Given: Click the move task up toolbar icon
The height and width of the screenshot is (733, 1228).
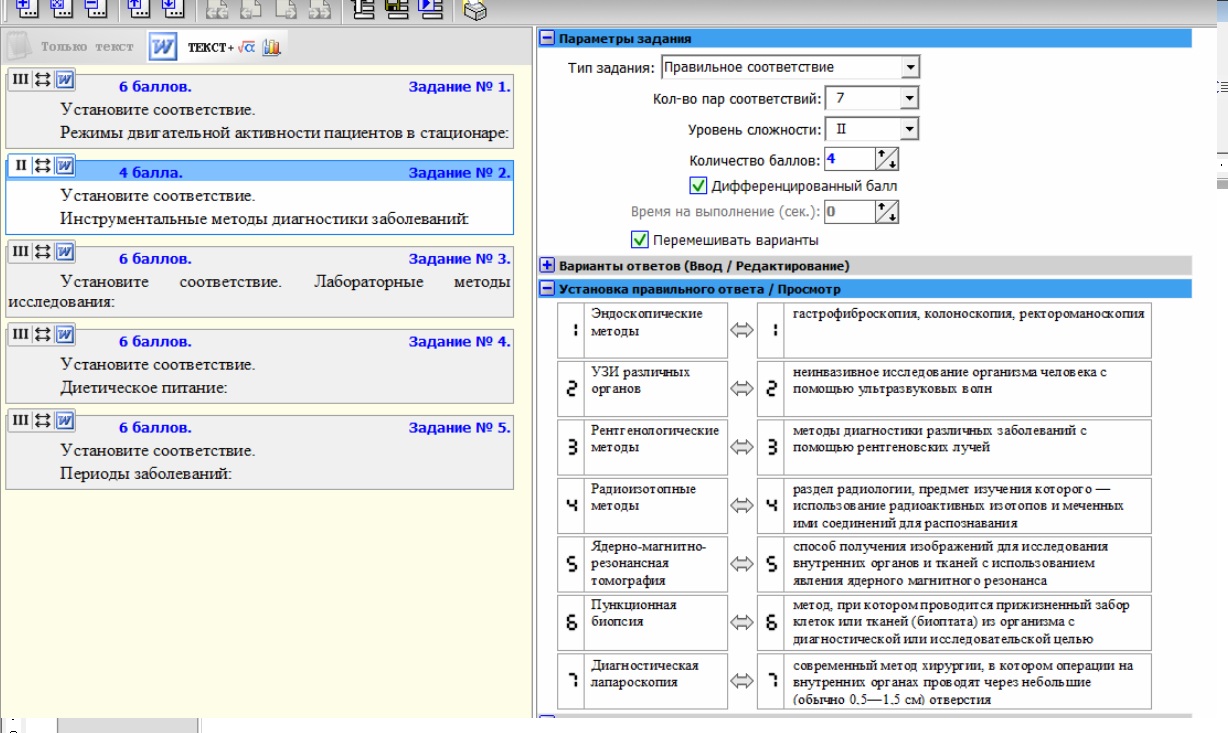Looking at the screenshot, I should (x=139, y=9).
